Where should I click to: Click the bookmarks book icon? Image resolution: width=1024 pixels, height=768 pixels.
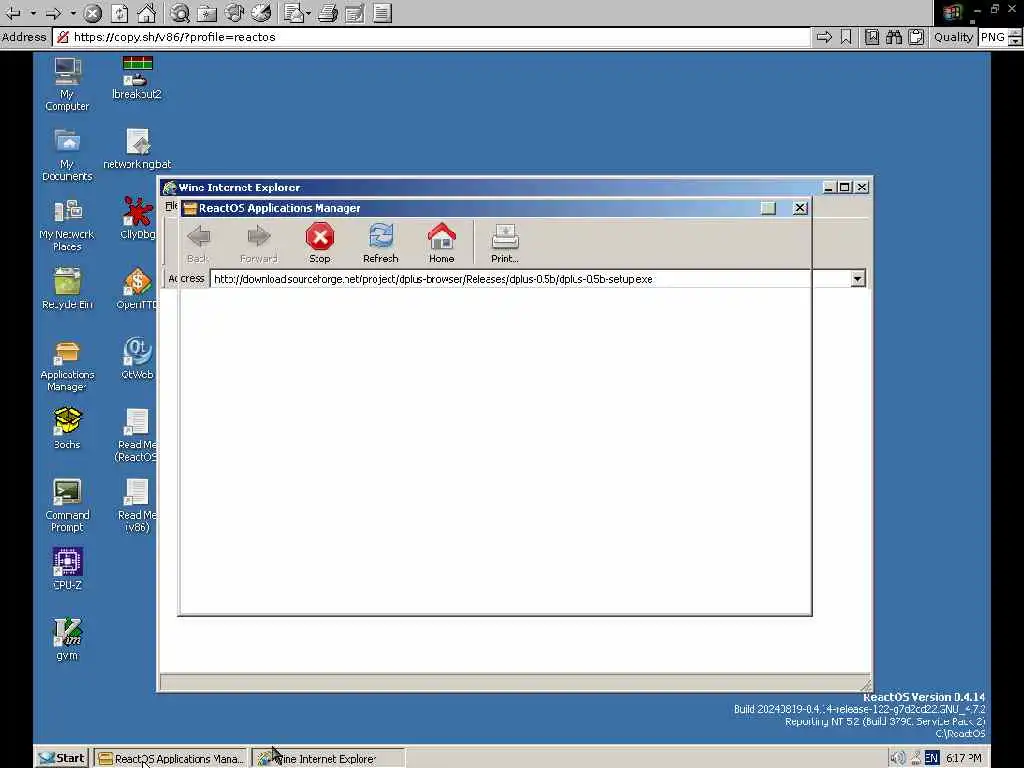click(x=872, y=37)
